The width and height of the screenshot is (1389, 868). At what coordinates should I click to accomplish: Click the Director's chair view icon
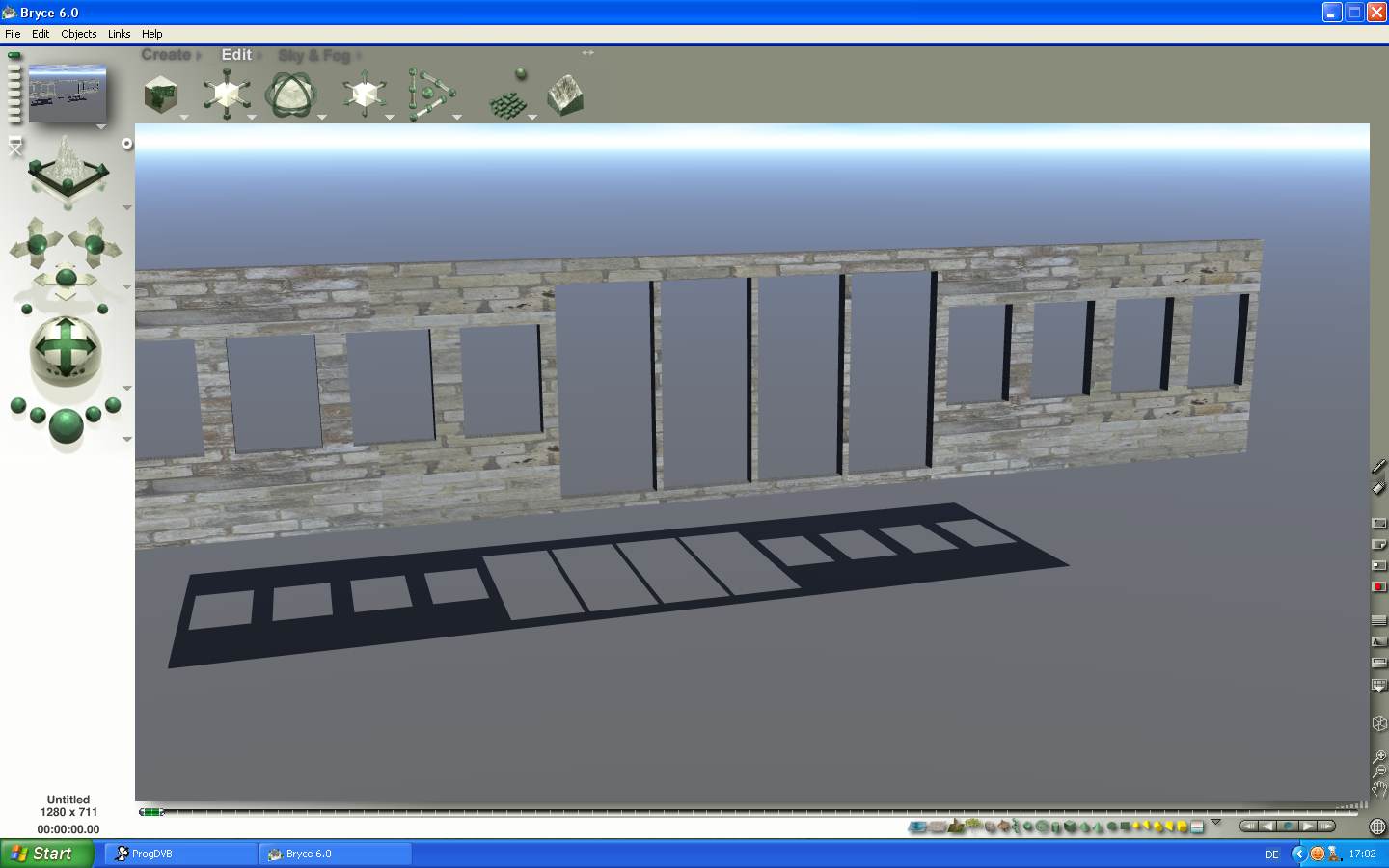pyautogui.click(x=14, y=147)
